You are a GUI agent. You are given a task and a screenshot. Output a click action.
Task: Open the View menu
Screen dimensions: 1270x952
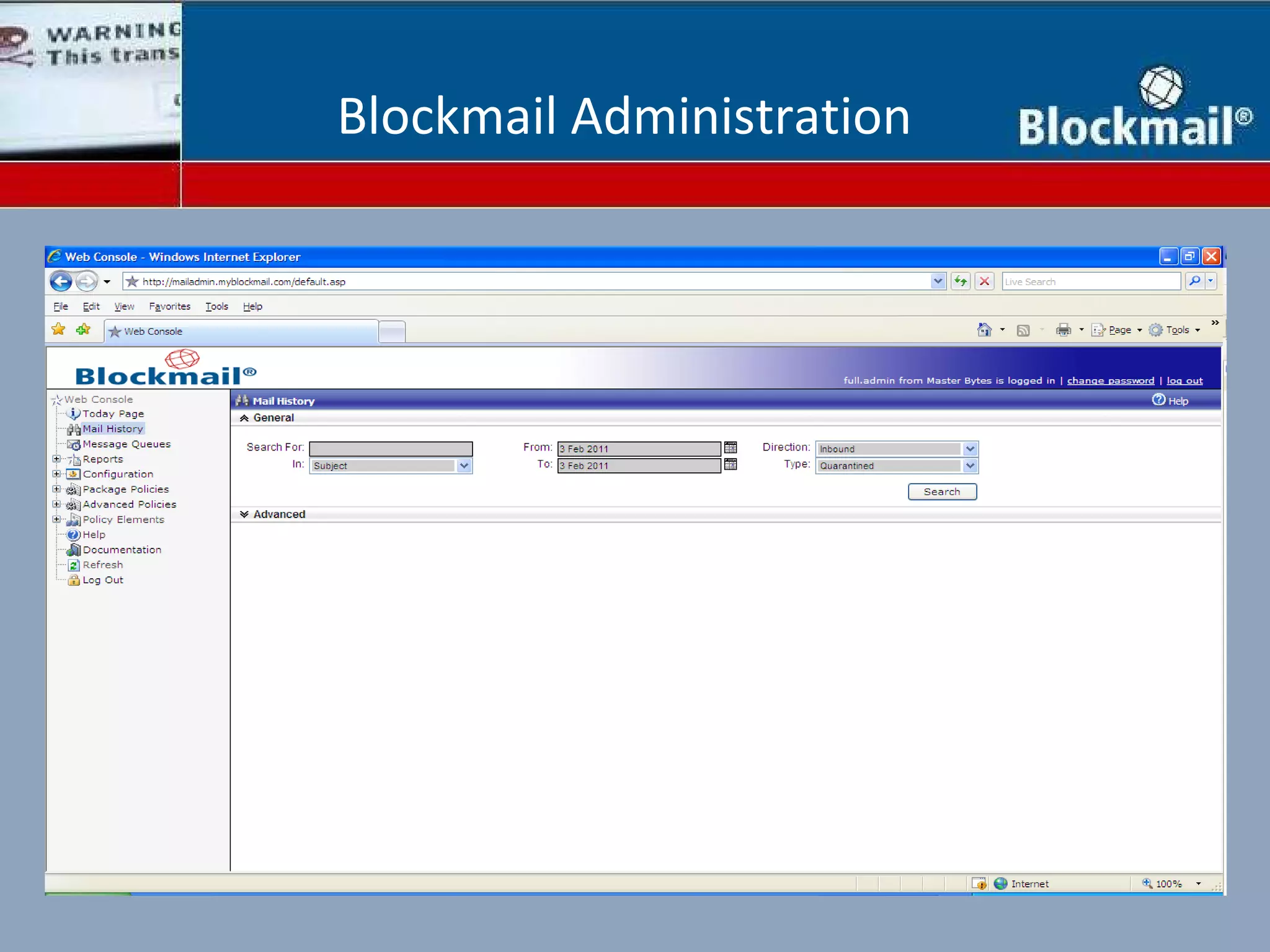coord(124,306)
